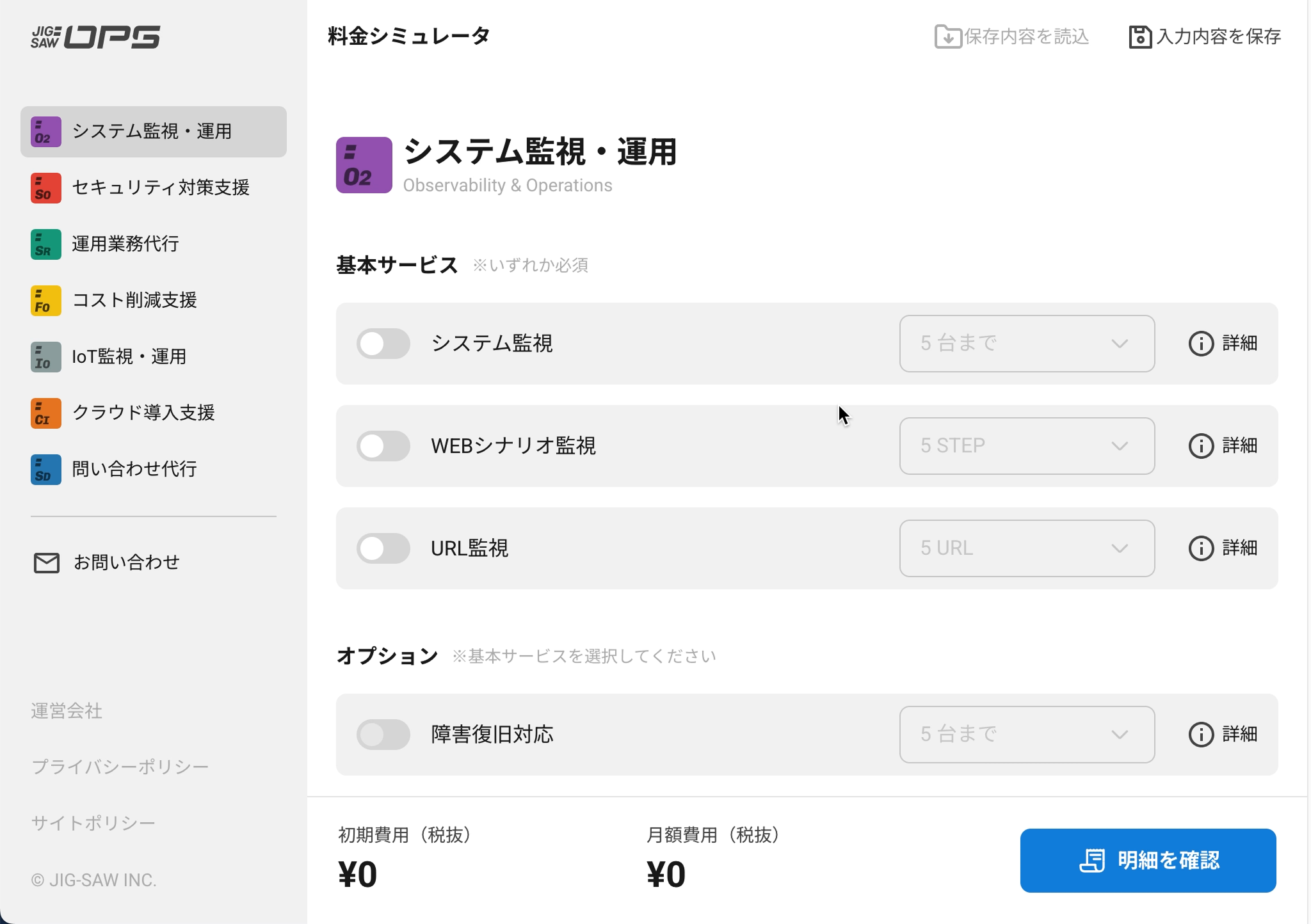Select システム監視・運用 in the sidebar menu
The width and height of the screenshot is (1311, 924).
153,132
